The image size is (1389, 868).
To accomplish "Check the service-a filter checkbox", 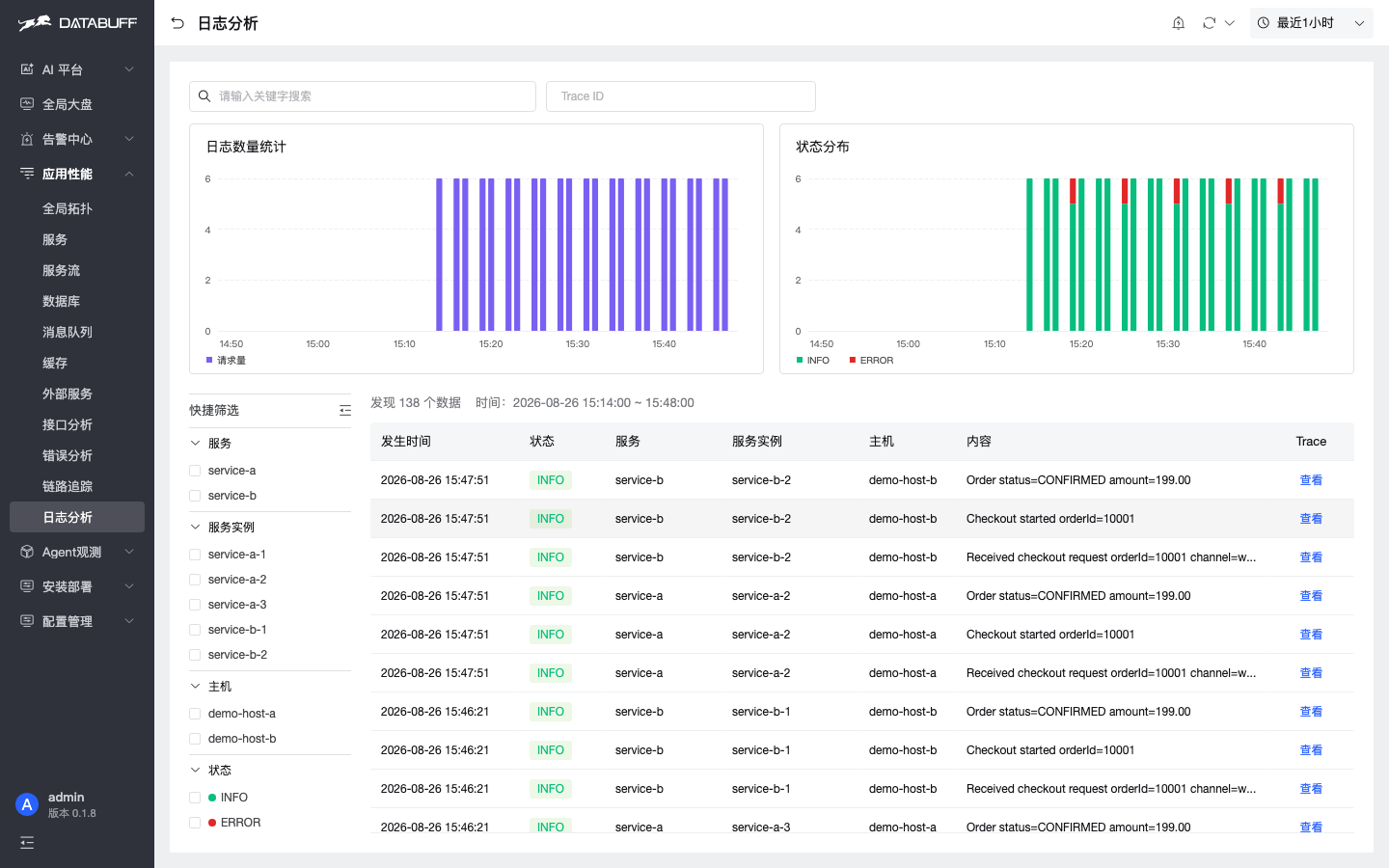I will coord(195,471).
